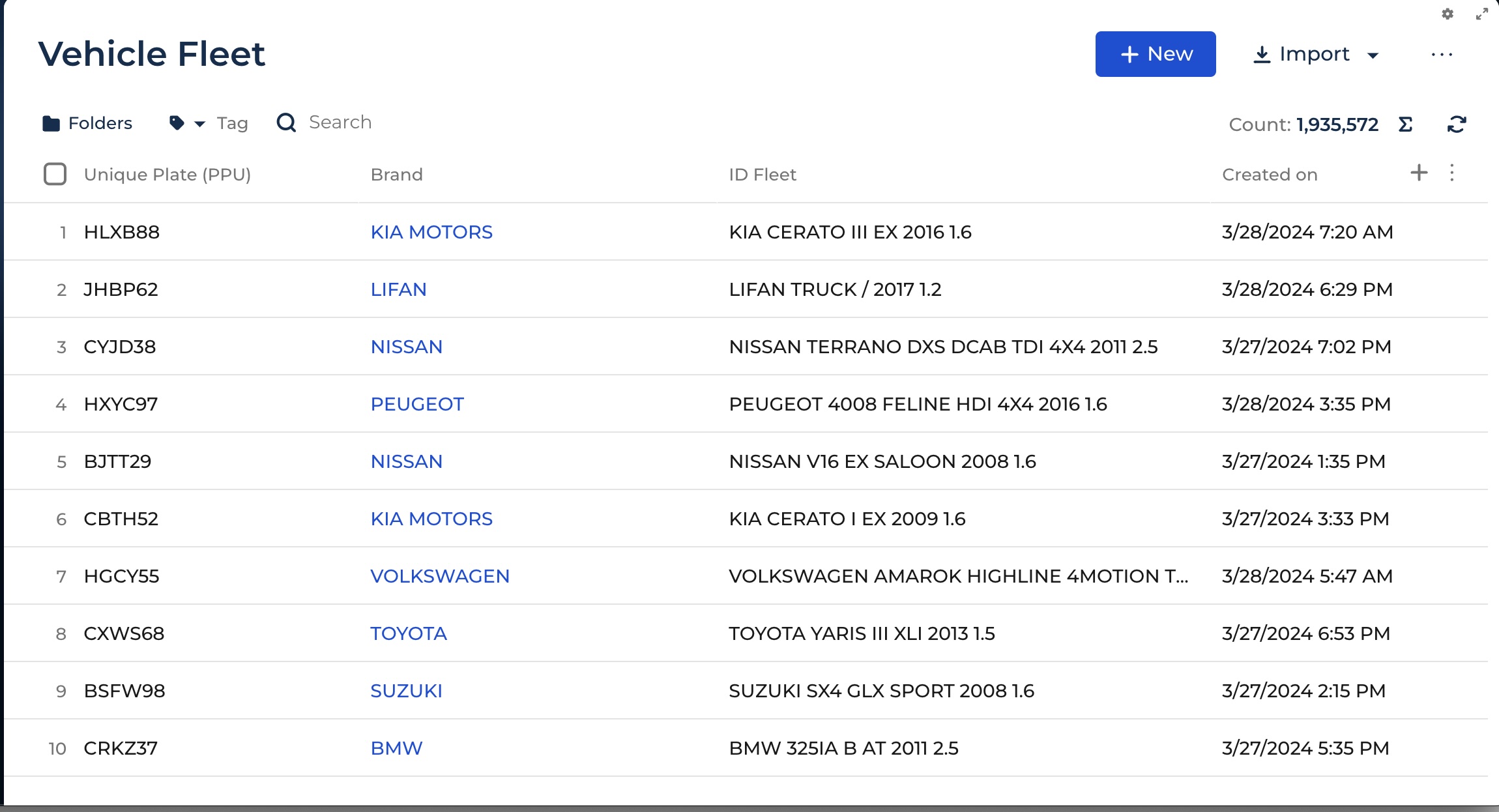This screenshot has height=812, width=1499.
Task: Click the expand to fullscreen icon
Action: [1482, 14]
